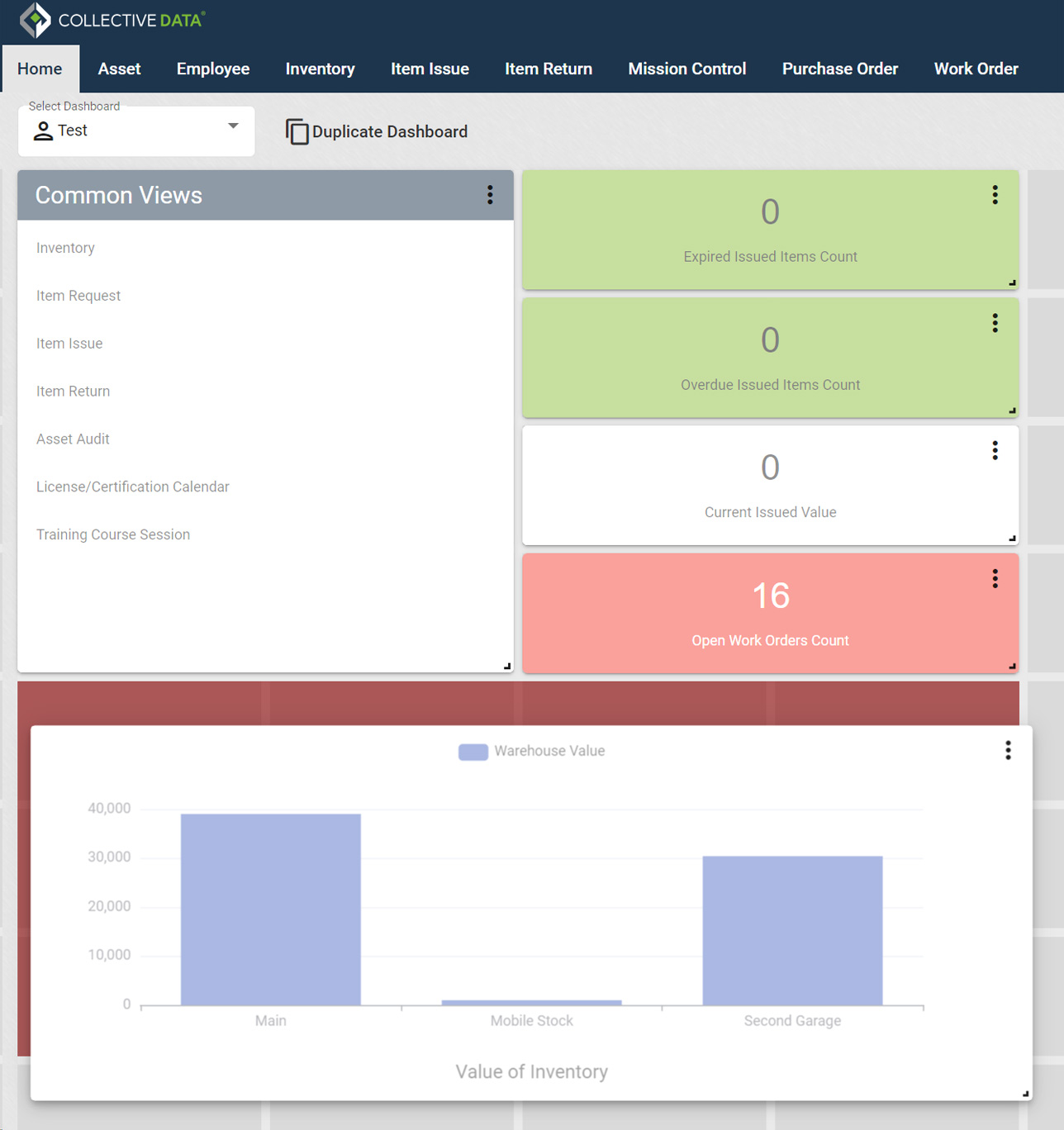This screenshot has height=1130, width=1064.
Task: Open the dropdown arrow next to Test
Action: click(232, 126)
